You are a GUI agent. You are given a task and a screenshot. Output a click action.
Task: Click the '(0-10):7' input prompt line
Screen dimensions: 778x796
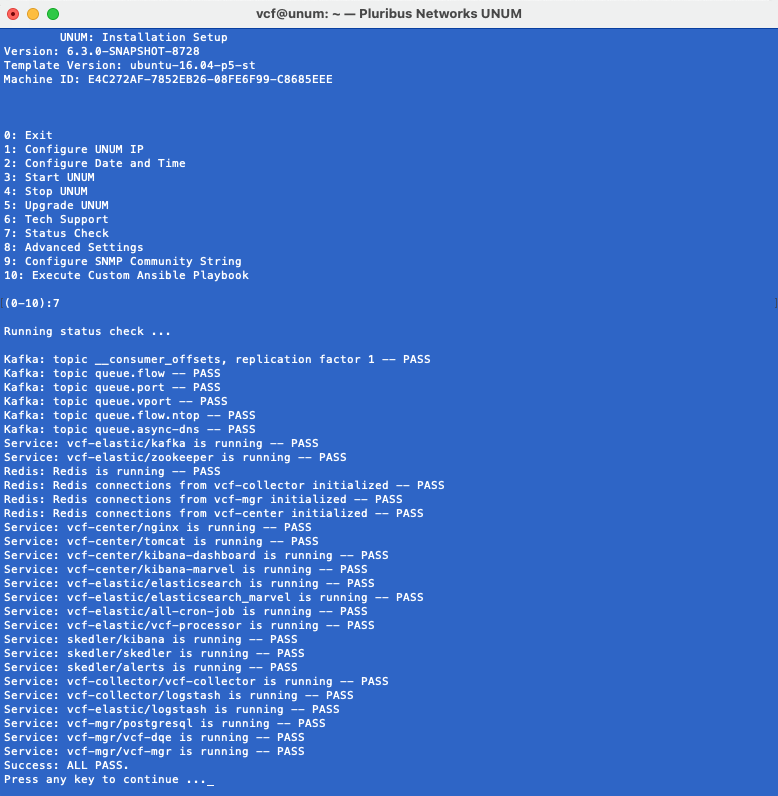31,304
